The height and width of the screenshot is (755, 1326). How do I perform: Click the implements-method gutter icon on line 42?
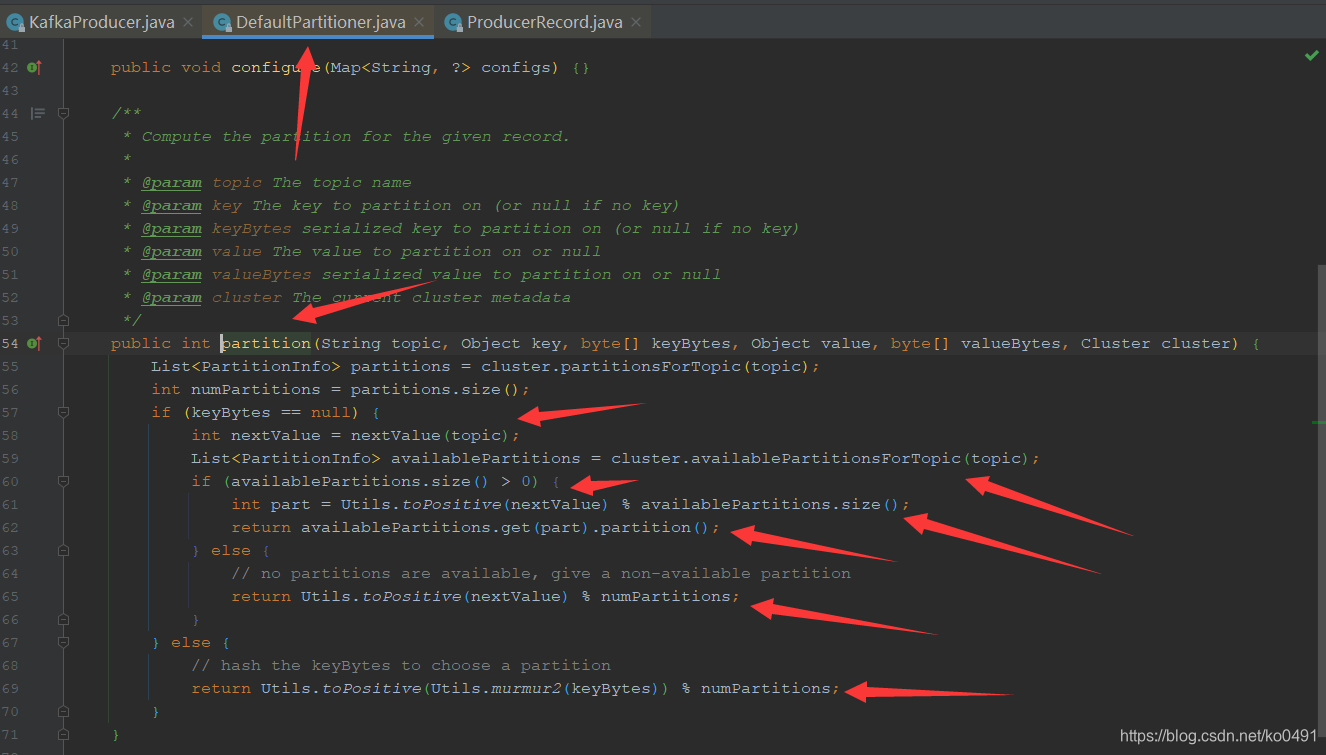coord(34,68)
